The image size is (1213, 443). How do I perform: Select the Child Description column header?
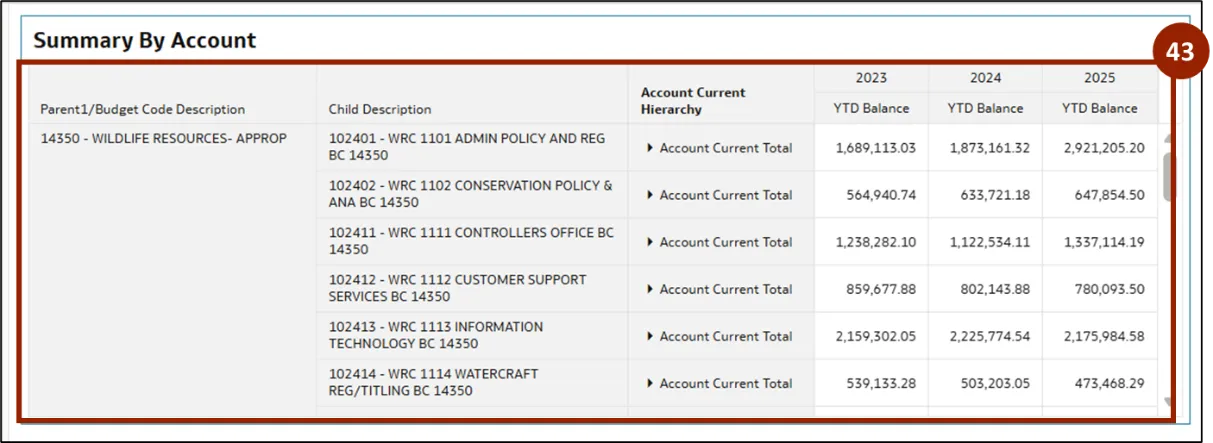click(x=380, y=109)
